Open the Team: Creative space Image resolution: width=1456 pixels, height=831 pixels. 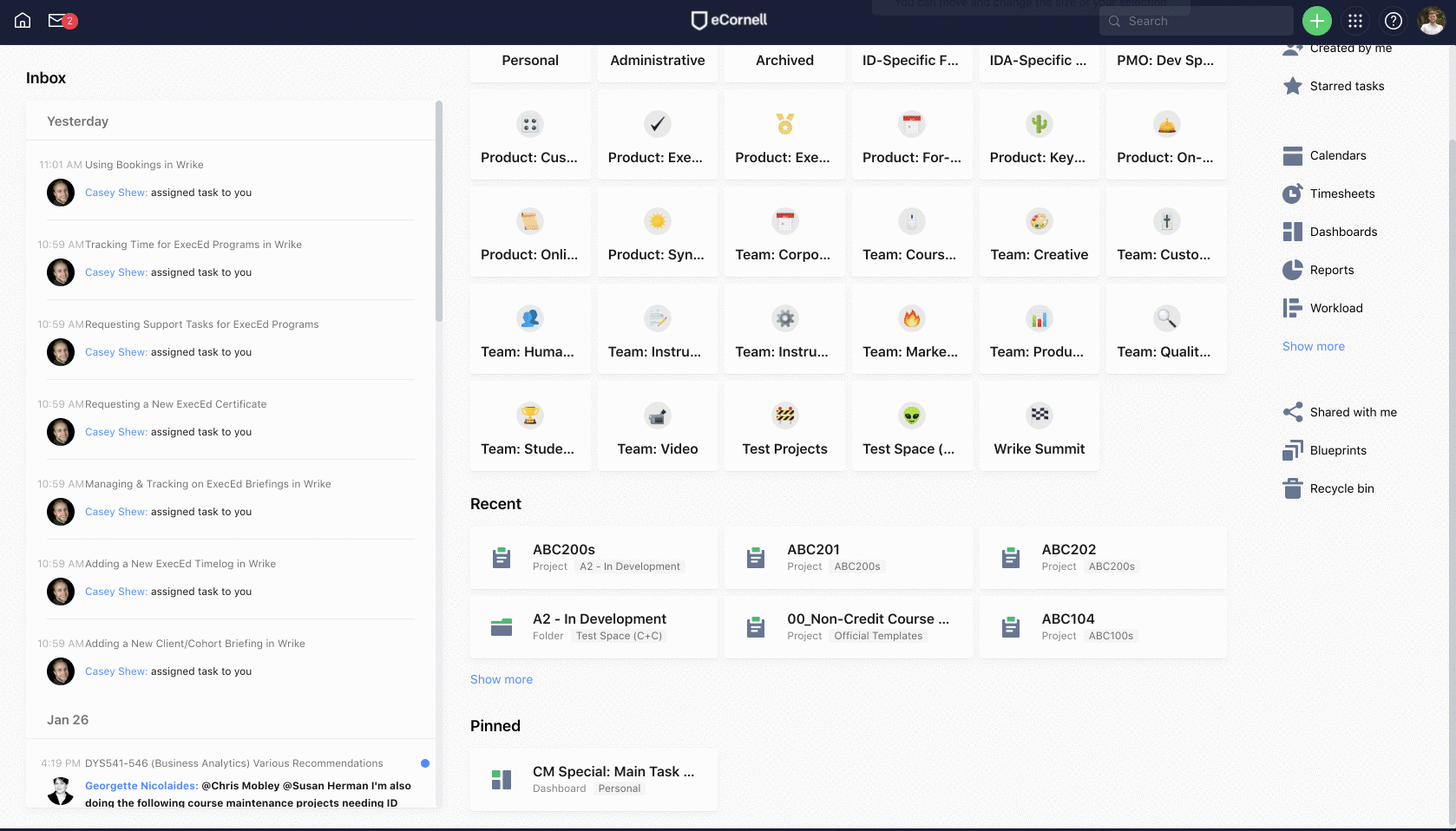tap(1039, 232)
